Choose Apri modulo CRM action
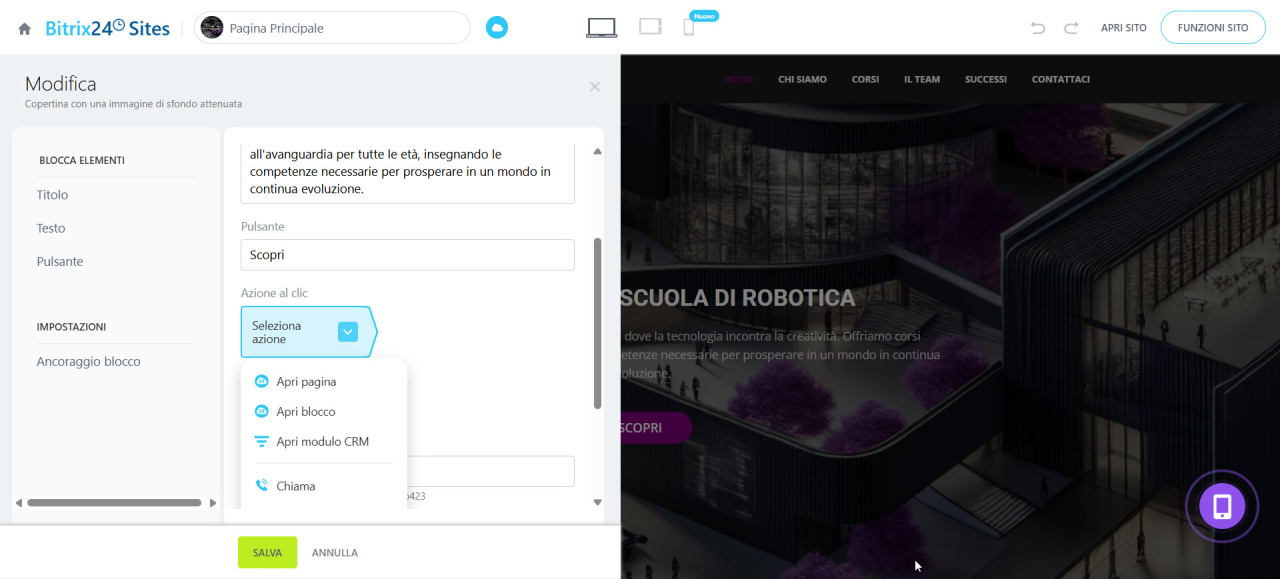 coord(323,442)
